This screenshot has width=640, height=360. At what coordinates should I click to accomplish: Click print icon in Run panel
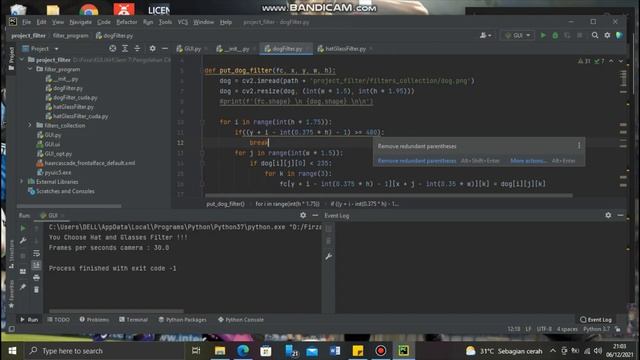36,278
